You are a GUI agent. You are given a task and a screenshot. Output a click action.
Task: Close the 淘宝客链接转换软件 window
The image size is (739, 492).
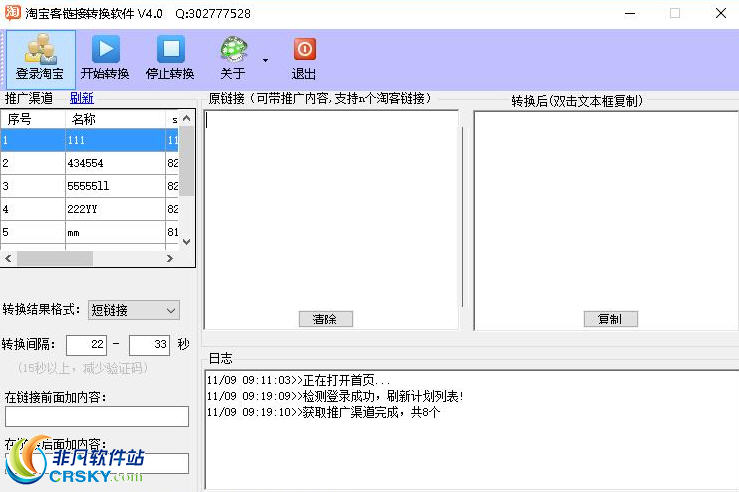pyautogui.click(x=721, y=13)
